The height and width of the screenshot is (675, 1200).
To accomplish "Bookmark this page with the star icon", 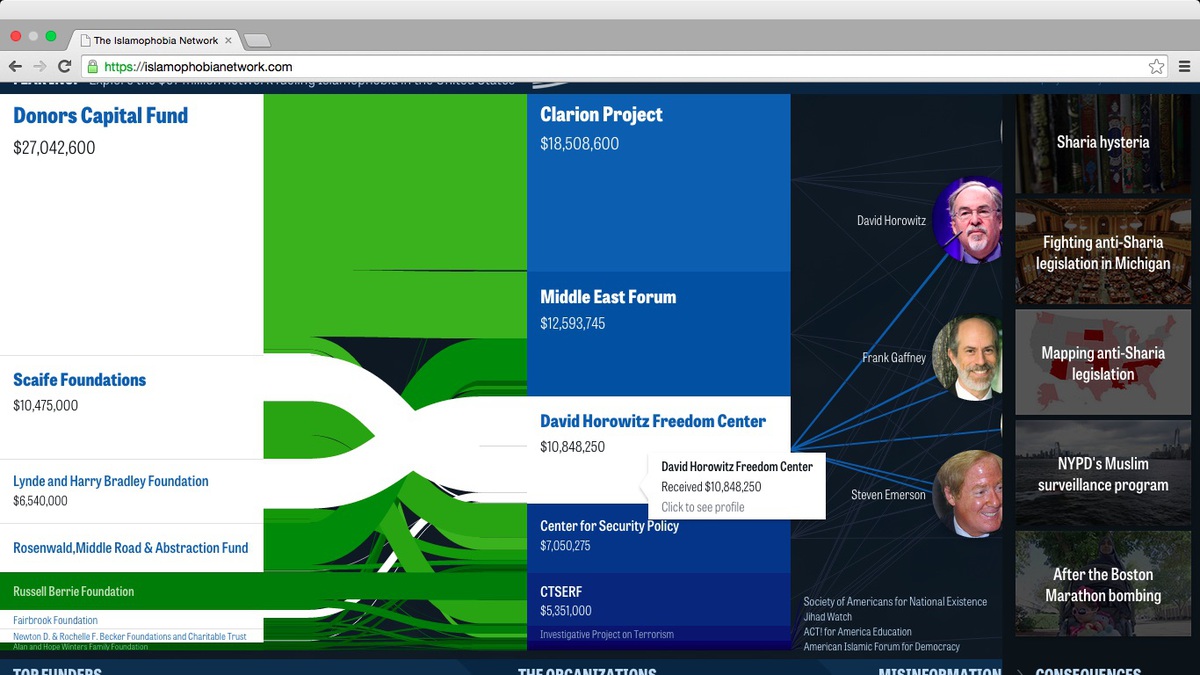I will (1156, 67).
